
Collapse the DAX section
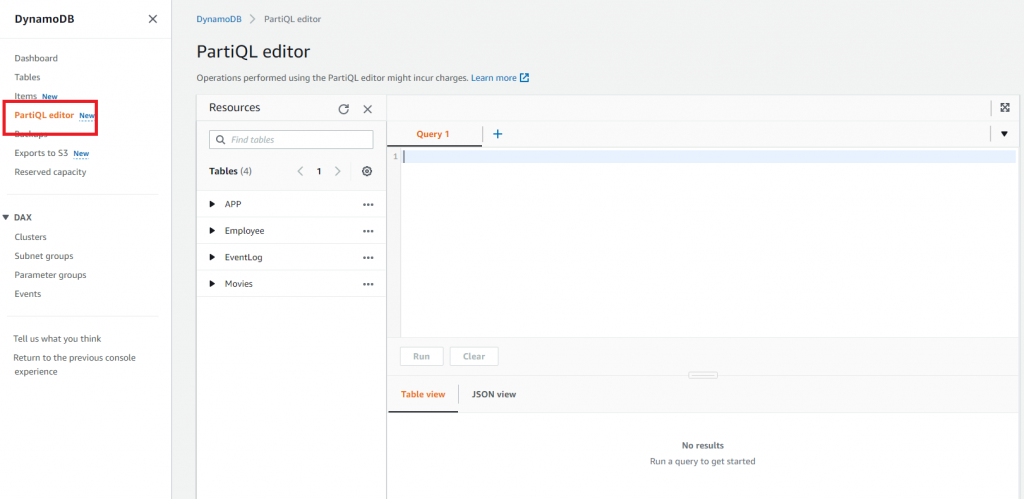coord(6,217)
